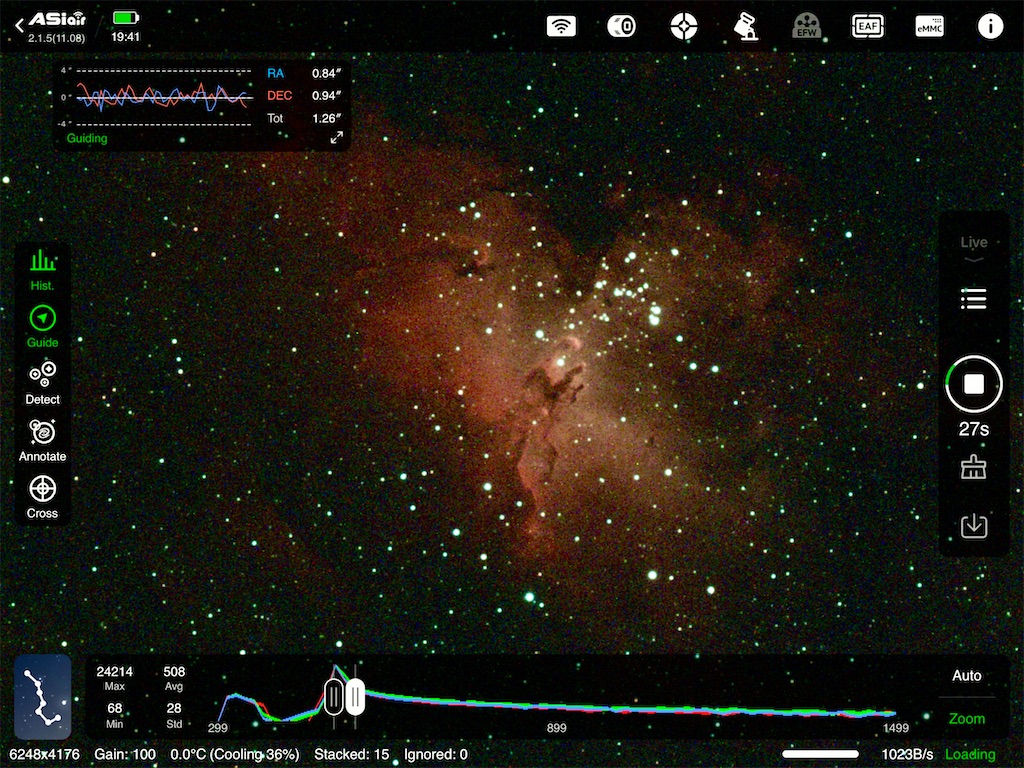Apply Auto histogram stretch
This screenshot has width=1024, height=768.
tap(967, 676)
